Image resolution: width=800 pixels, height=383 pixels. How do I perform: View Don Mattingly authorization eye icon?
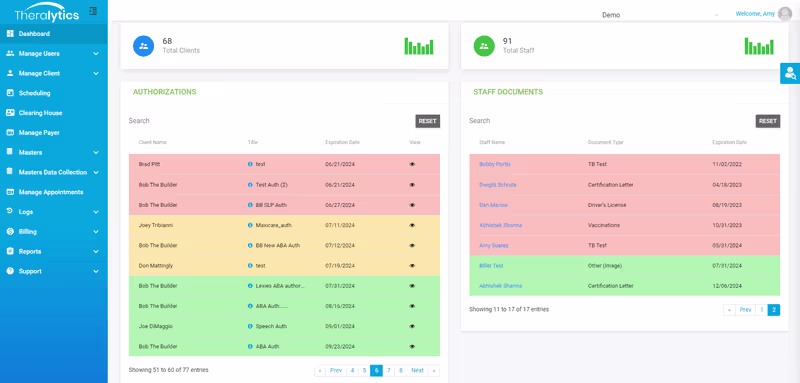click(412, 266)
